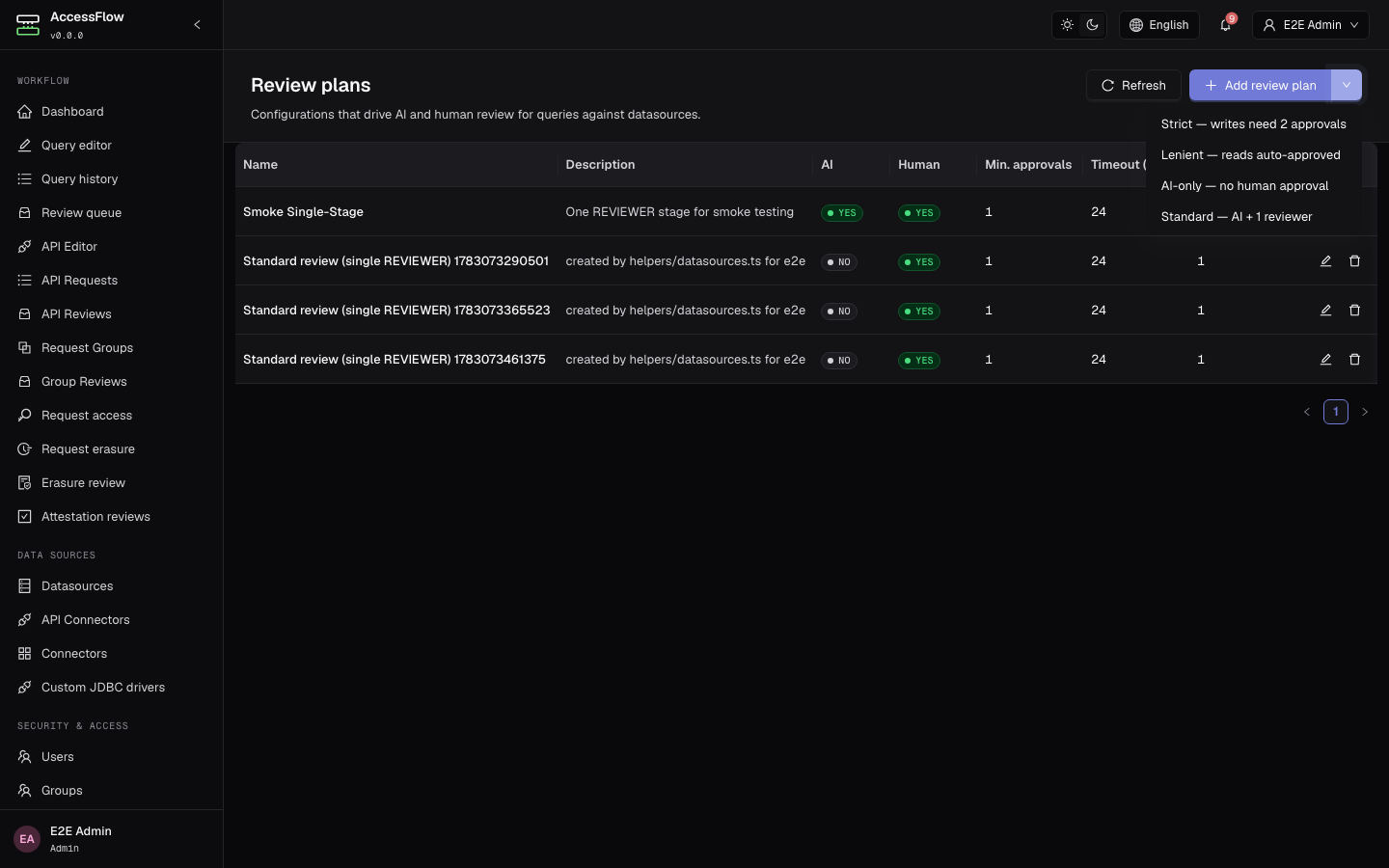Choose Standard — AI + 1 reviewer template
The height and width of the screenshot is (868, 1389).
tap(1253, 217)
